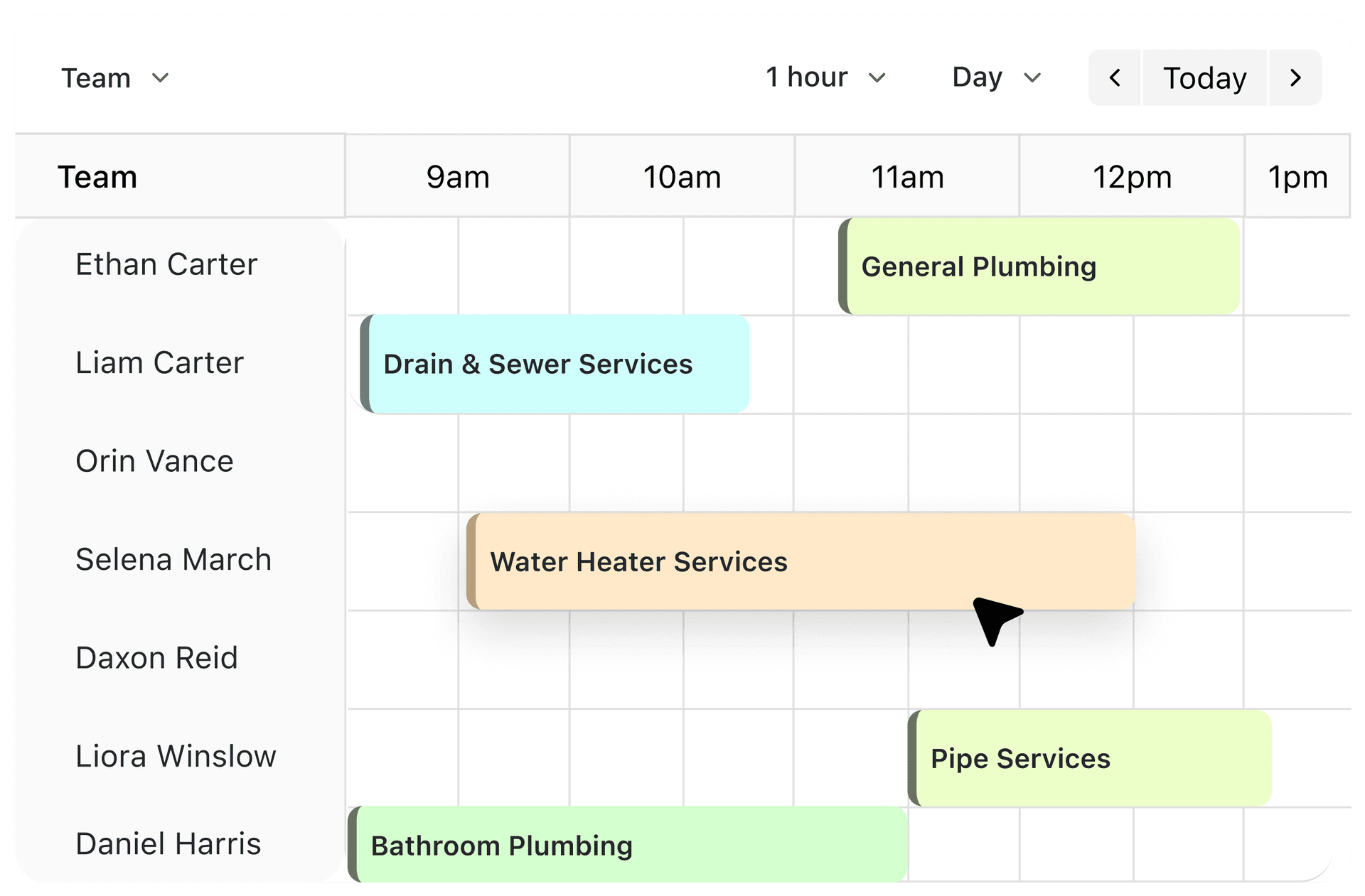Click the 9am time column header
This screenshot has height=896, width=1365.
tap(458, 176)
